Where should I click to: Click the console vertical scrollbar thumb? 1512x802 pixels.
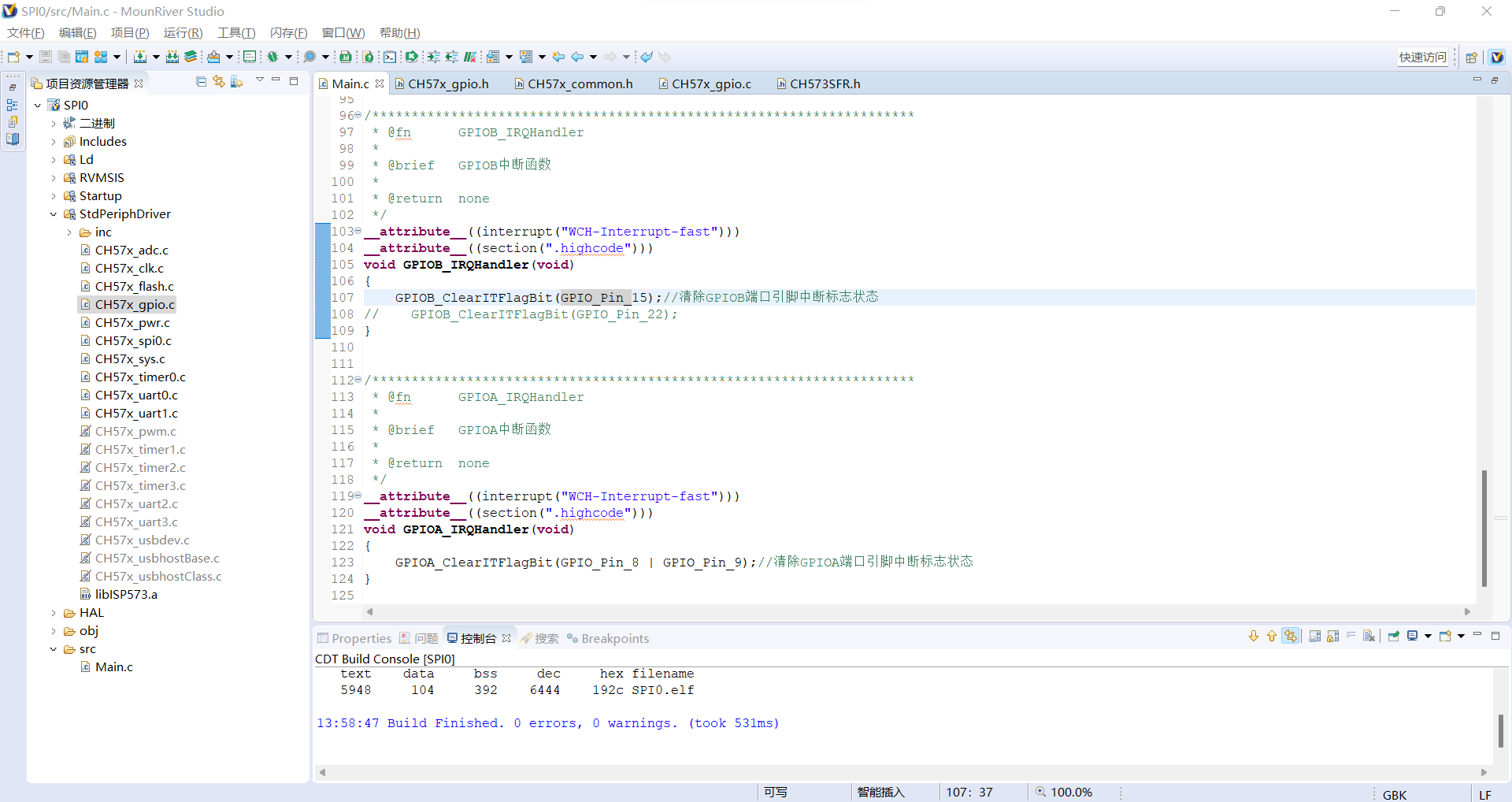tap(1500, 730)
